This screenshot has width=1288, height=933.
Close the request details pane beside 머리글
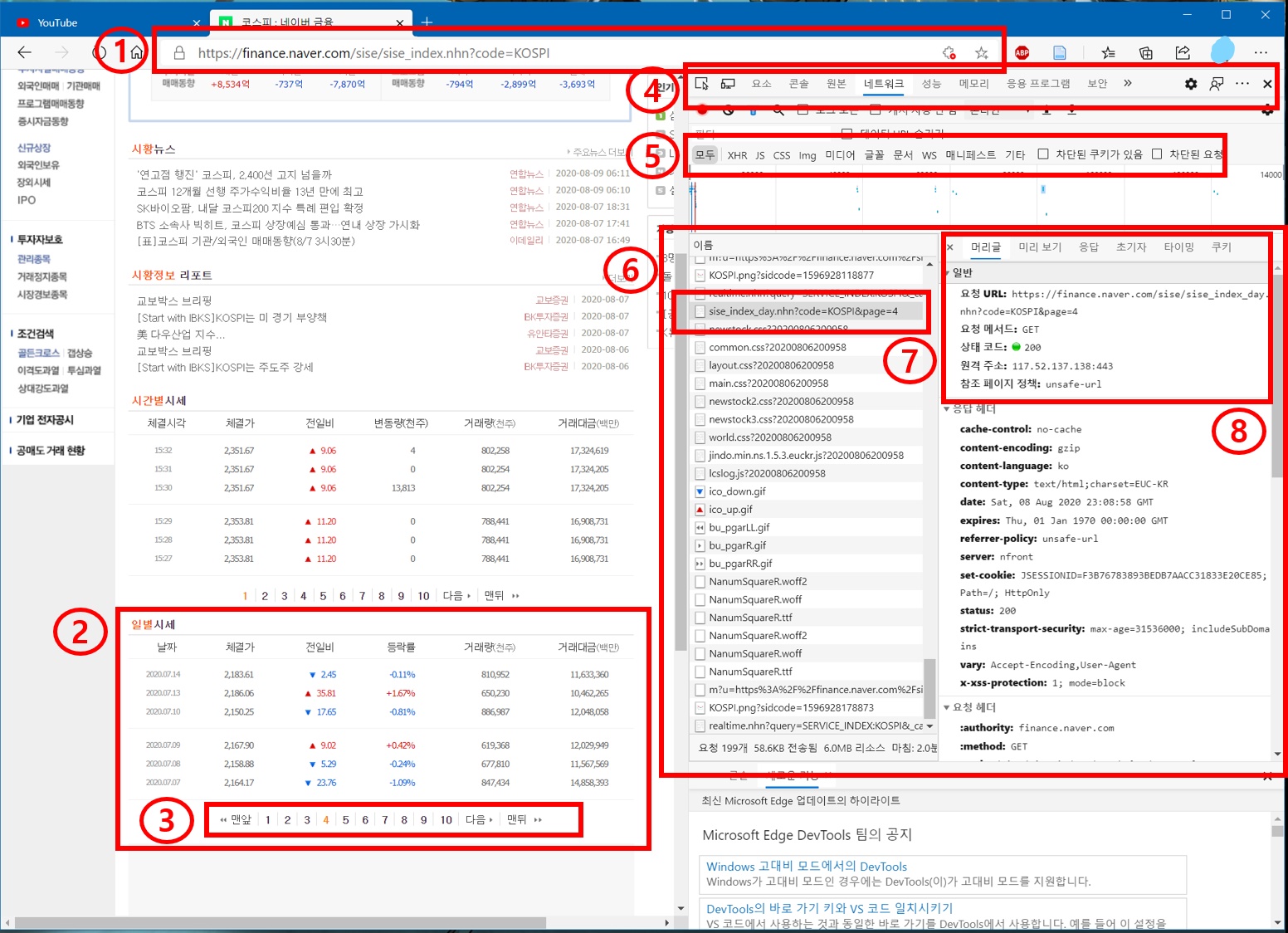[x=951, y=247]
